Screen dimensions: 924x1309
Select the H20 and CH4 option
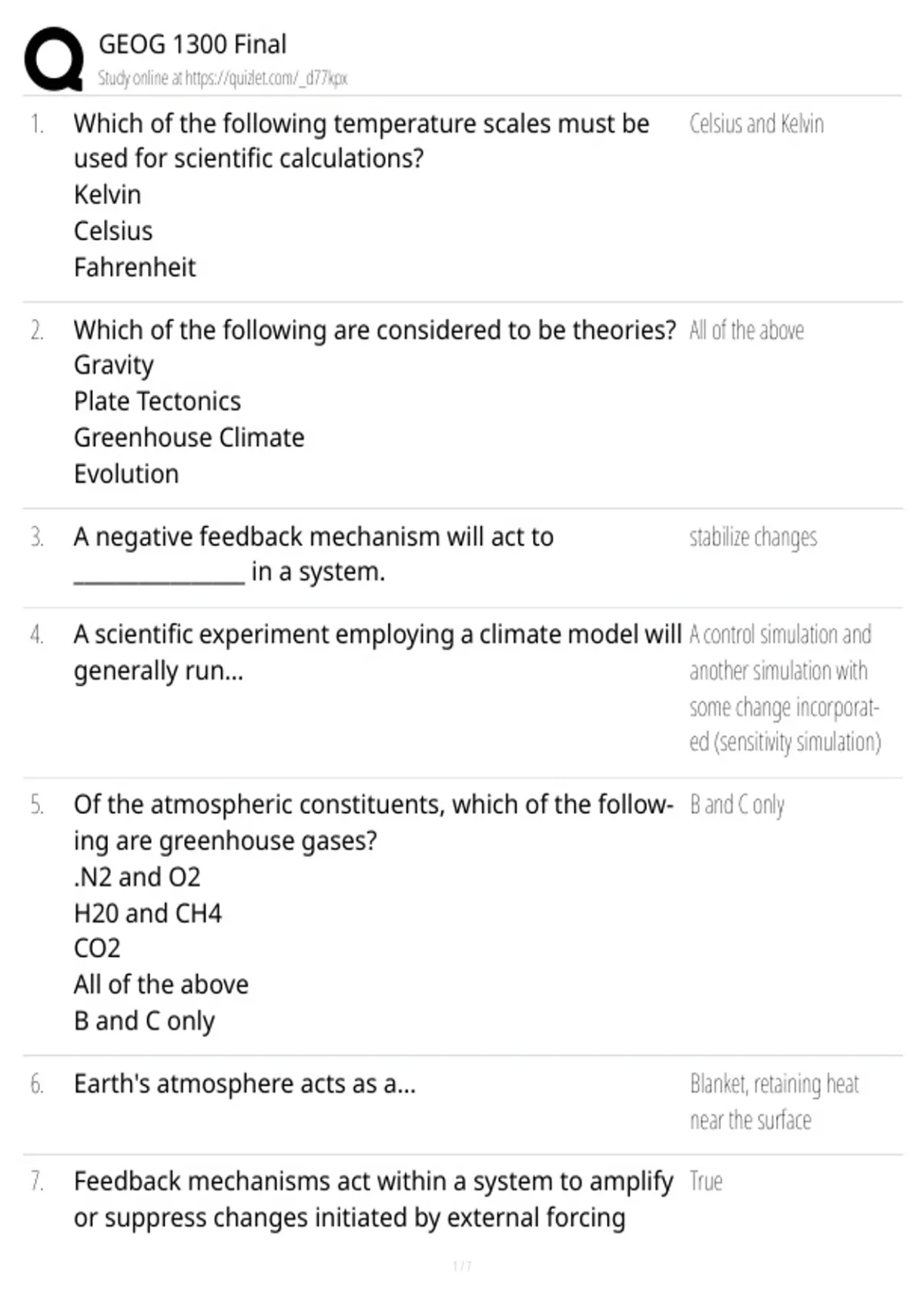coord(148,913)
